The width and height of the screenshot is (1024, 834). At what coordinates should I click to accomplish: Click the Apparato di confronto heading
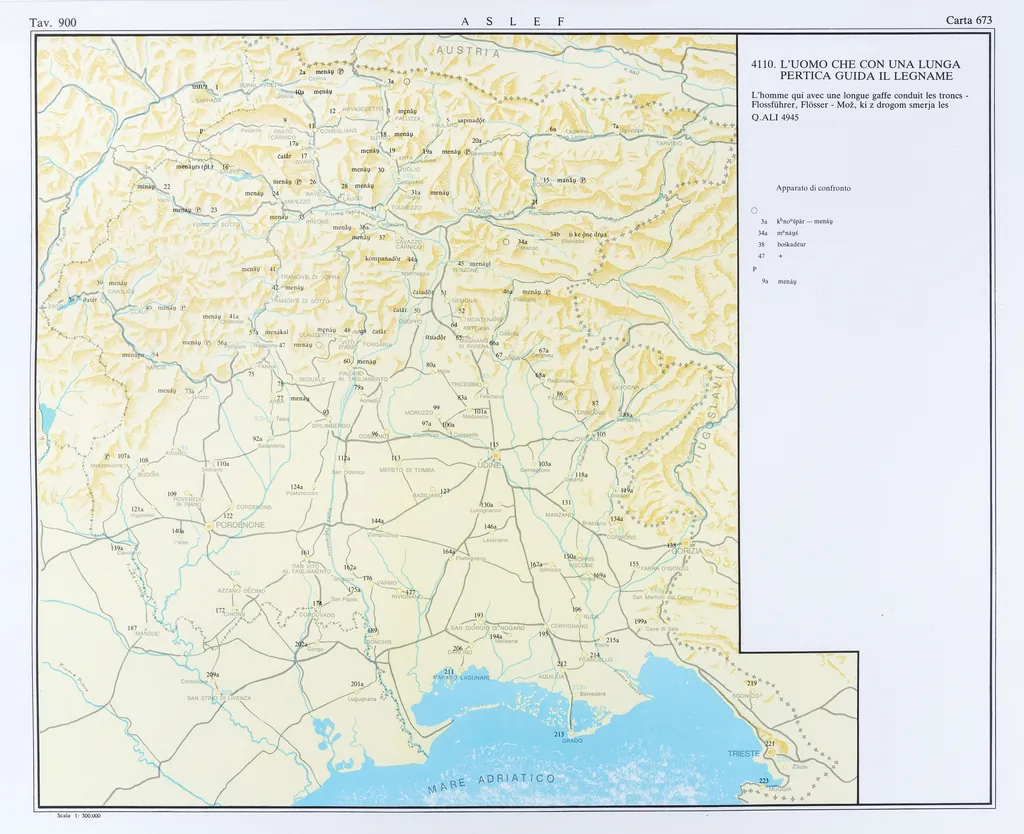[813, 188]
